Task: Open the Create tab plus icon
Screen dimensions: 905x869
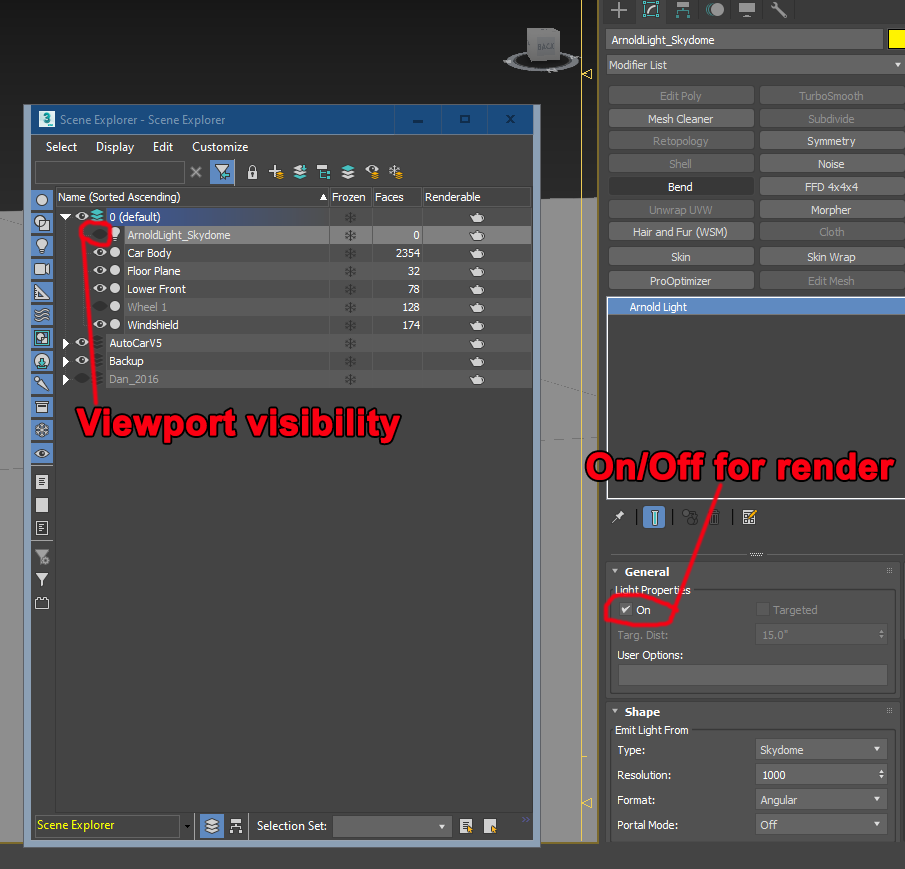Action: pyautogui.click(x=619, y=10)
